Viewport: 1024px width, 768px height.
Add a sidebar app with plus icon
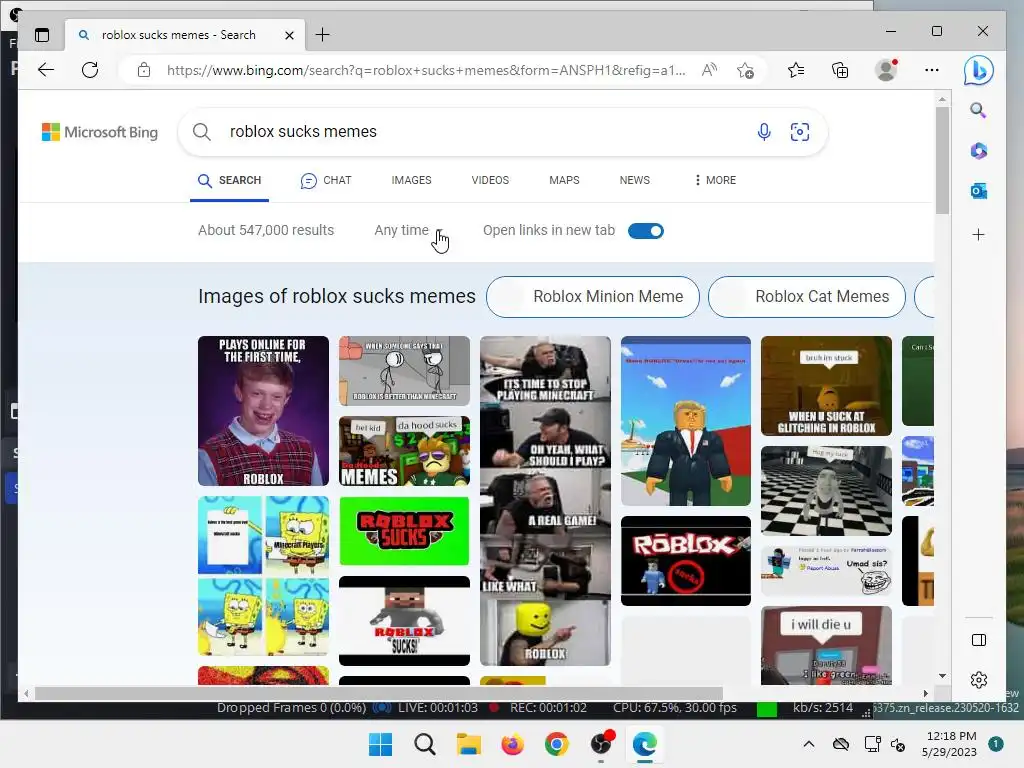tap(978, 234)
